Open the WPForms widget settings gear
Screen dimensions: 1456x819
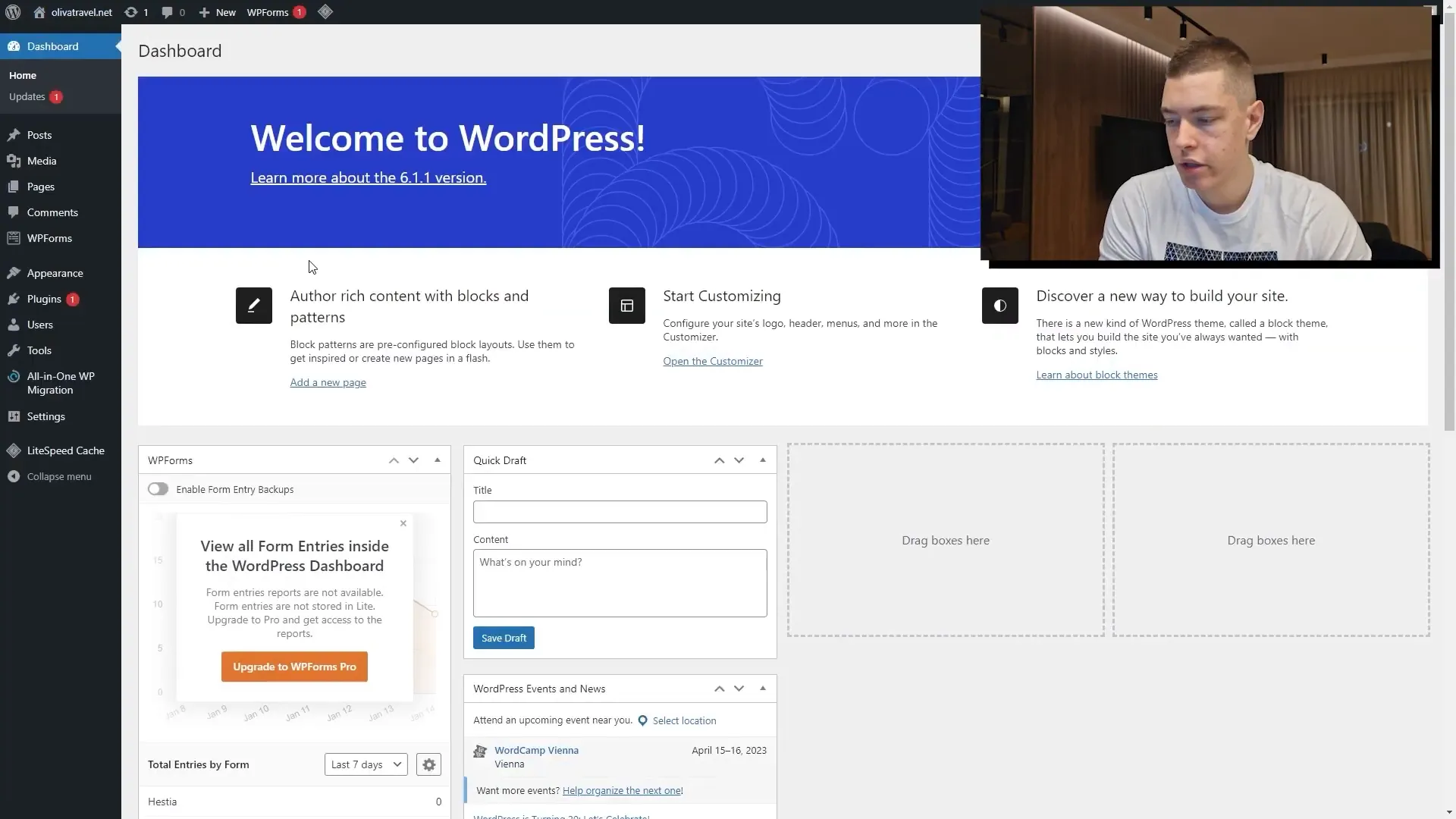click(x=428, y=764)
